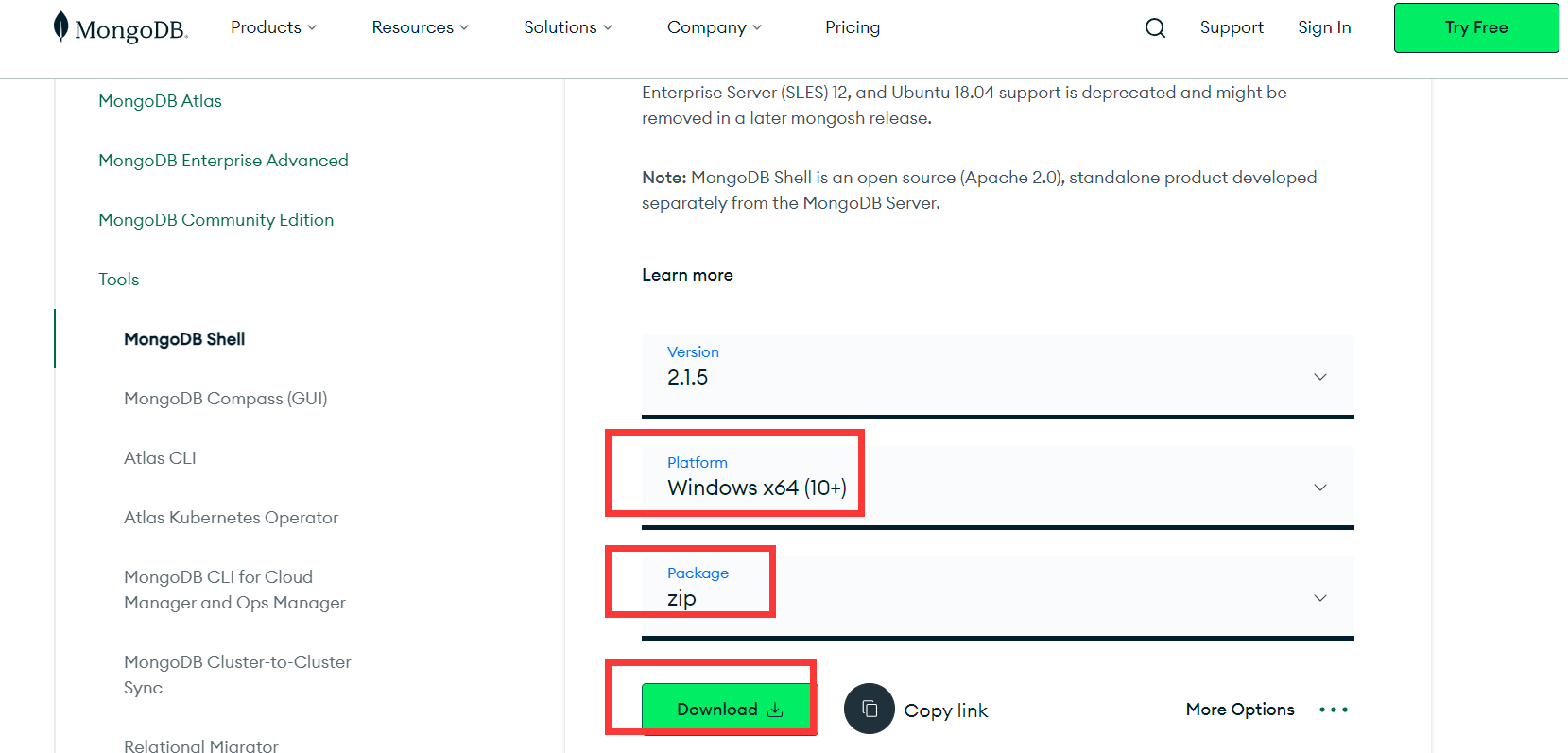The width and height of the screenshot is (1568, 753).
Task: Open the Version 2.1.5 dropdown
Action: (998, 375)
